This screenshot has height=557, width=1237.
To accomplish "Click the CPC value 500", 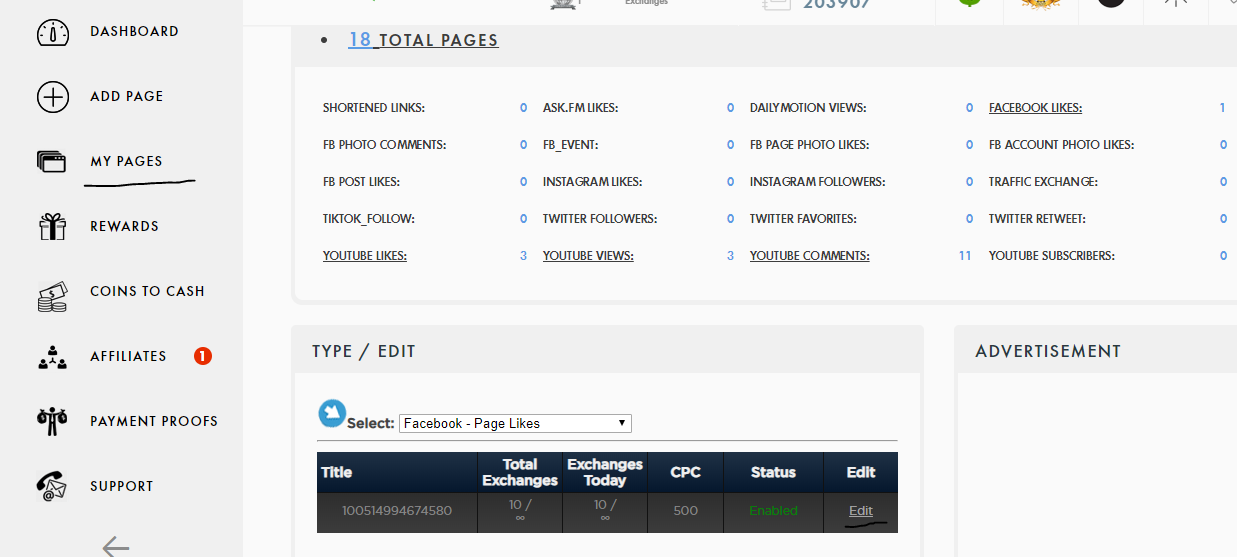I will 686,511.
